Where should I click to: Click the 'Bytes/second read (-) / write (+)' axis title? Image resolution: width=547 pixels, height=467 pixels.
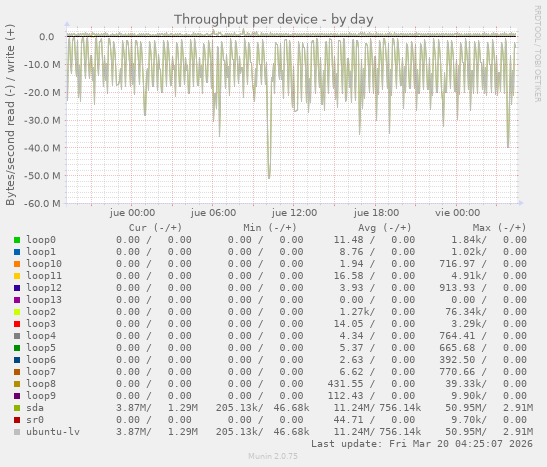coord(10,115)
